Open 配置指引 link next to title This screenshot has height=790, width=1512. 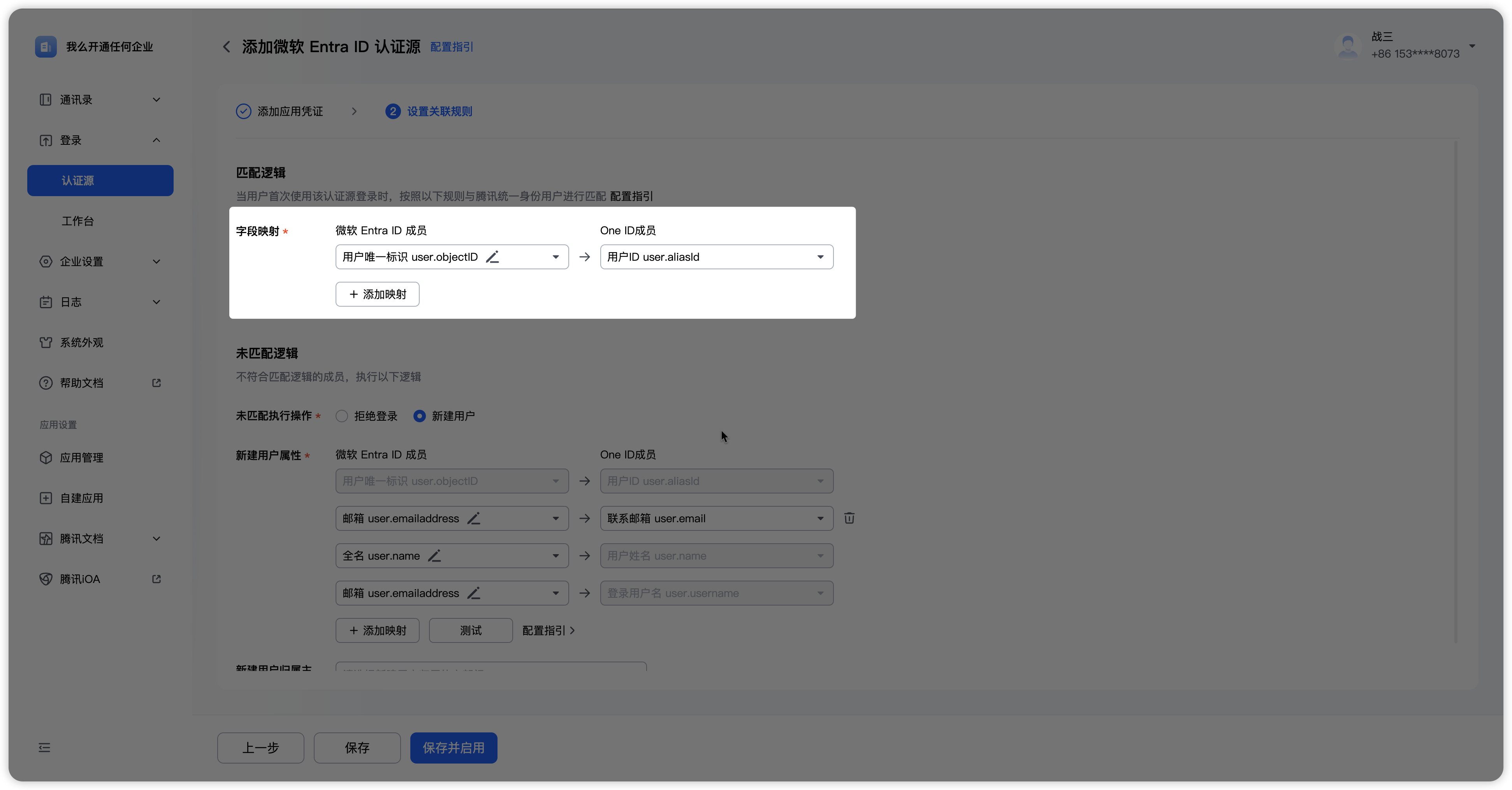tap(451, 47)
